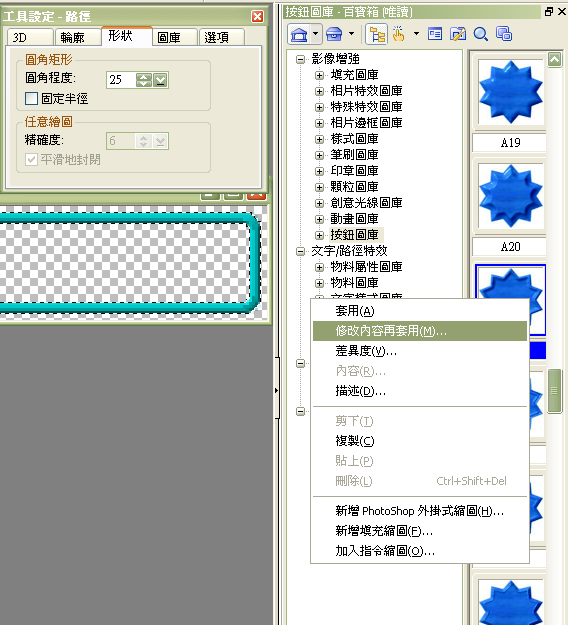The height and width of the screenshot is (625, 568).
Task: Expand the 樣式圖庫 node
Action: (x=319, y=139)
